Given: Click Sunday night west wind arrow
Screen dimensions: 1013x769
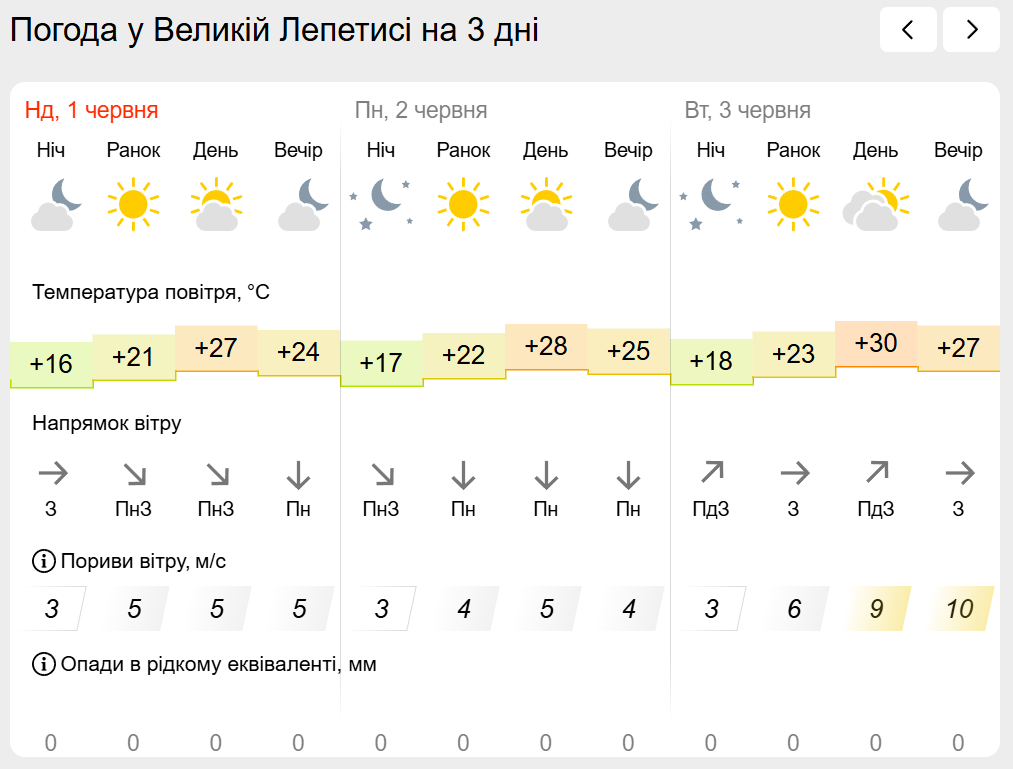Looking at the screenshot, I should click(x=51, y=472).
